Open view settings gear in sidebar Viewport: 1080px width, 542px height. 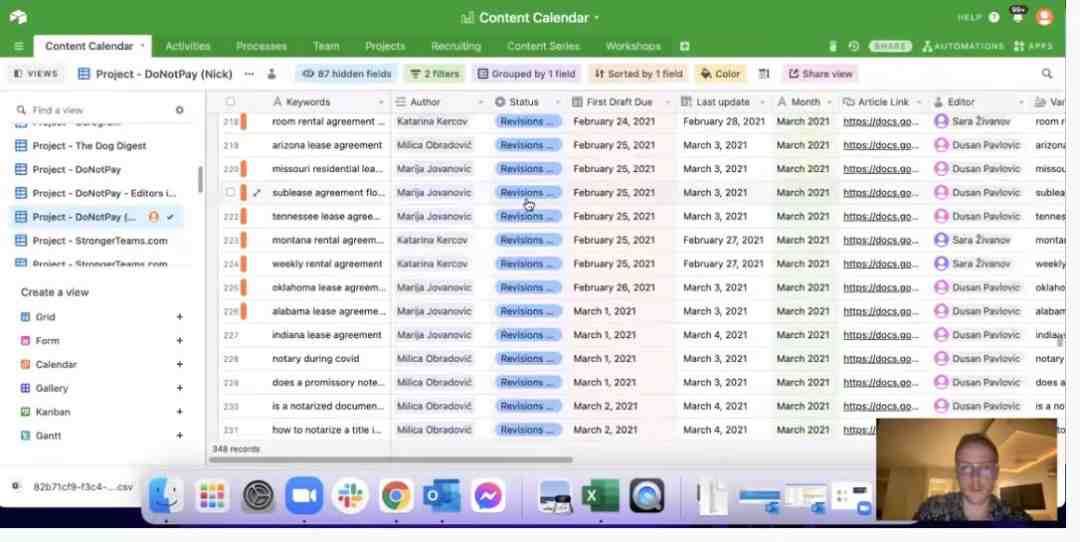click(x=179, y=110)
